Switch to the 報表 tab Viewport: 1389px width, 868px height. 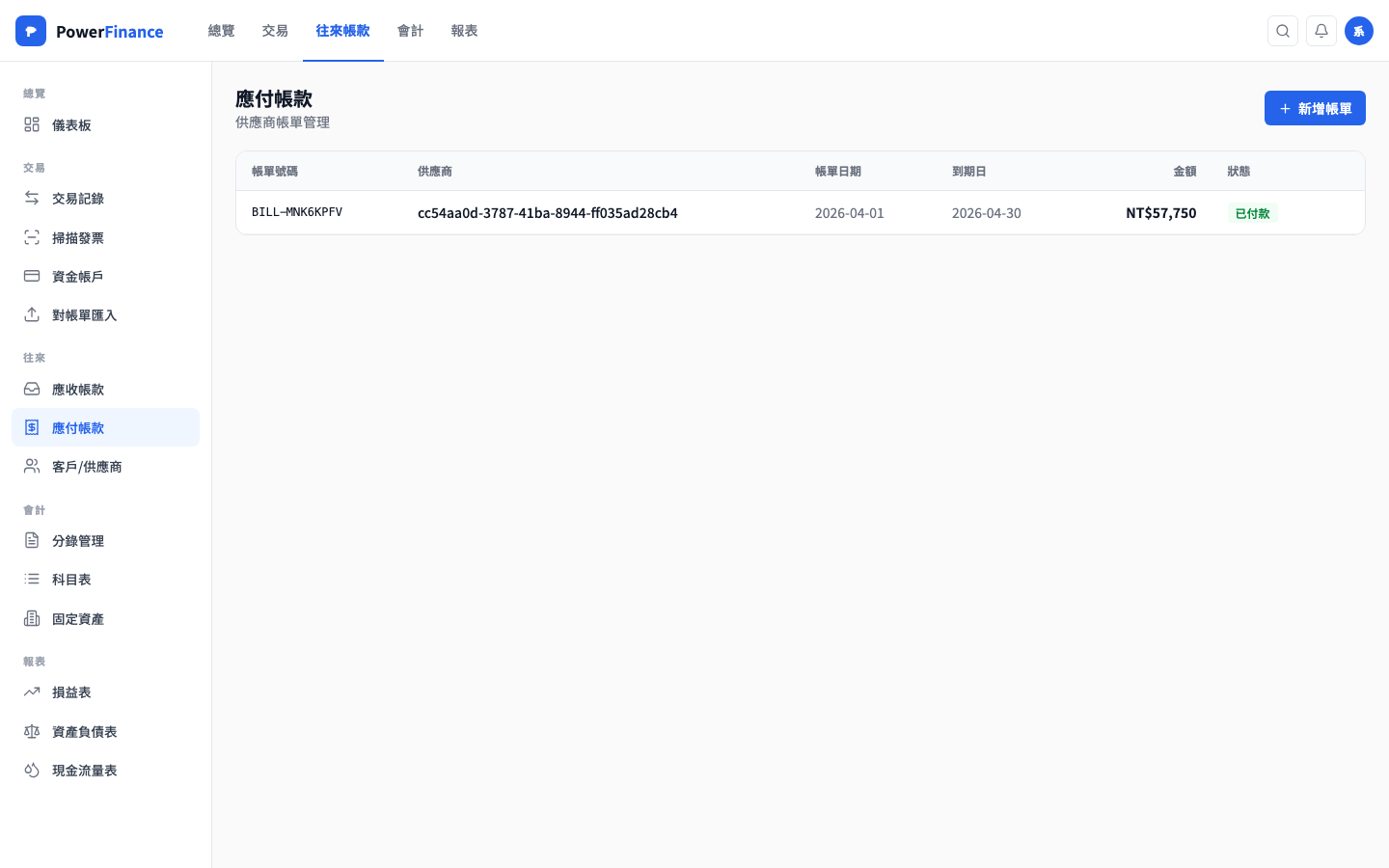coord(464,30)
